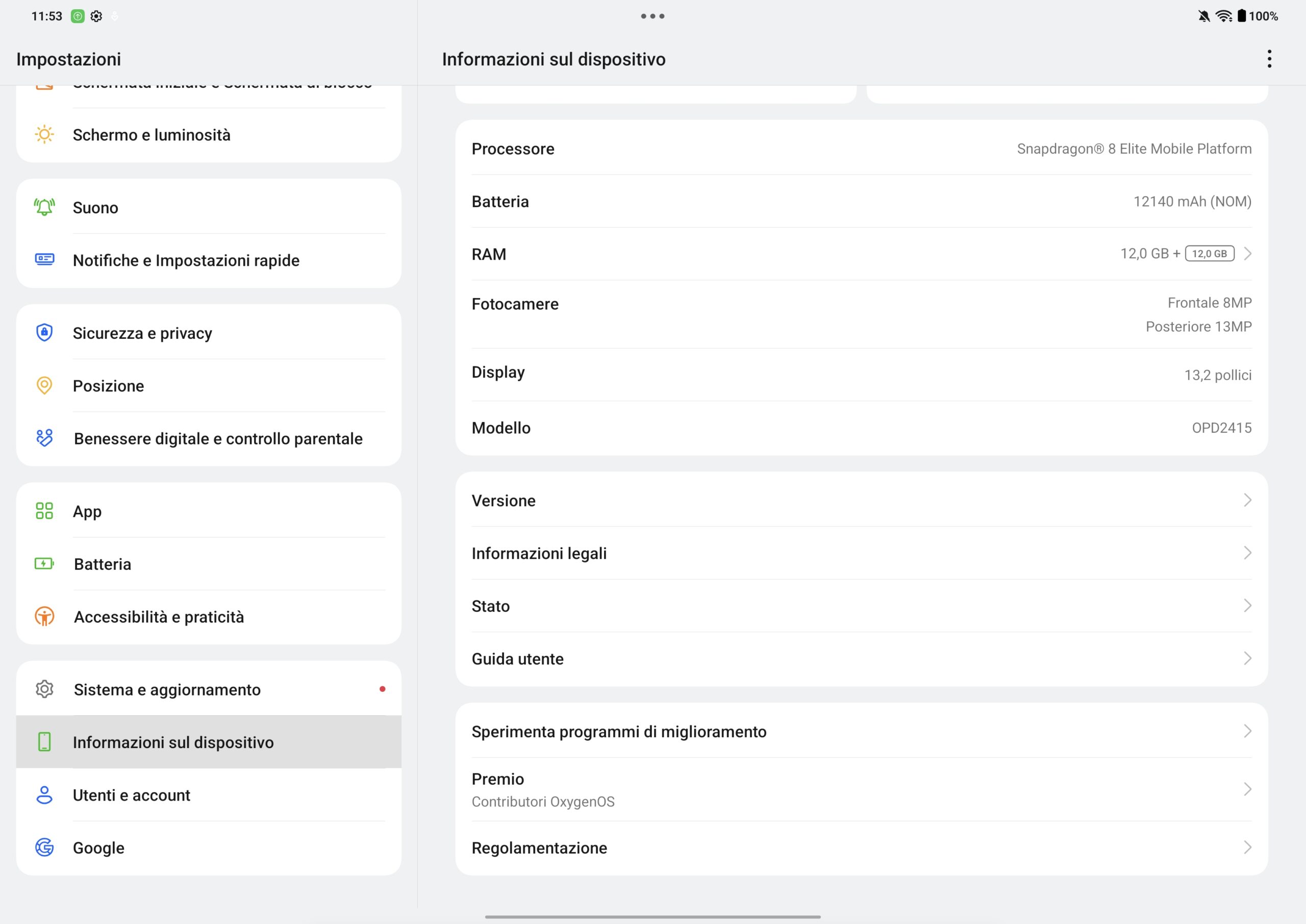Tap the Google logo icon

click(x=44, y=847)
